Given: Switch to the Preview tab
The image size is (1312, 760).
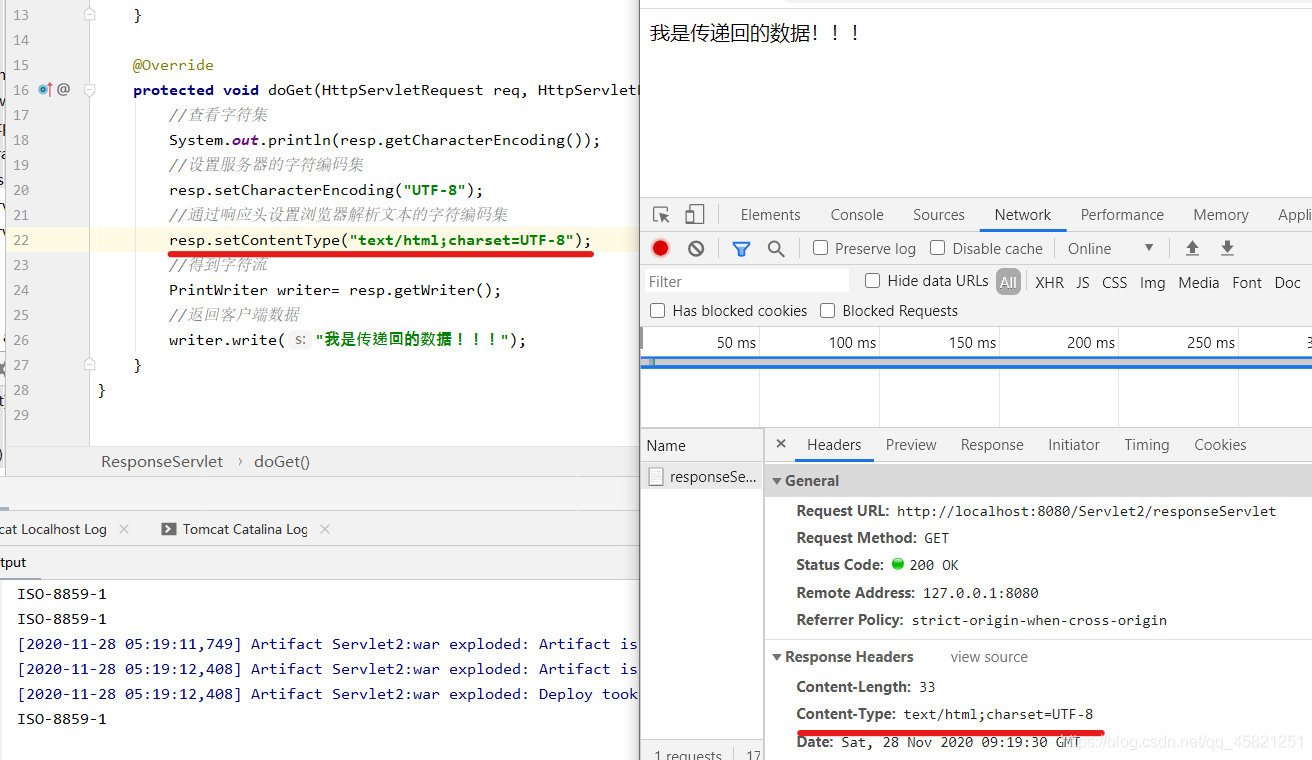Looking at the screenshot, I should pyautogui.click(x=911, y=445).
